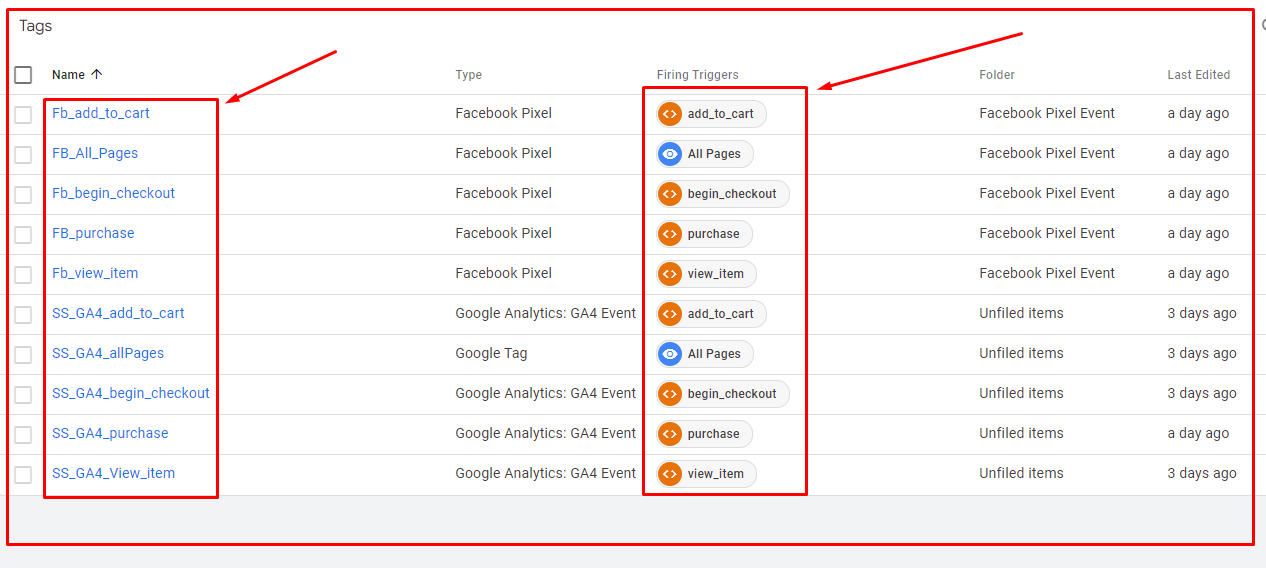The width and height of the screenshot is (1266, 568).
Task: Click the purchase trigger icon for SS_GA4_purchase
Action: (670, 434)
